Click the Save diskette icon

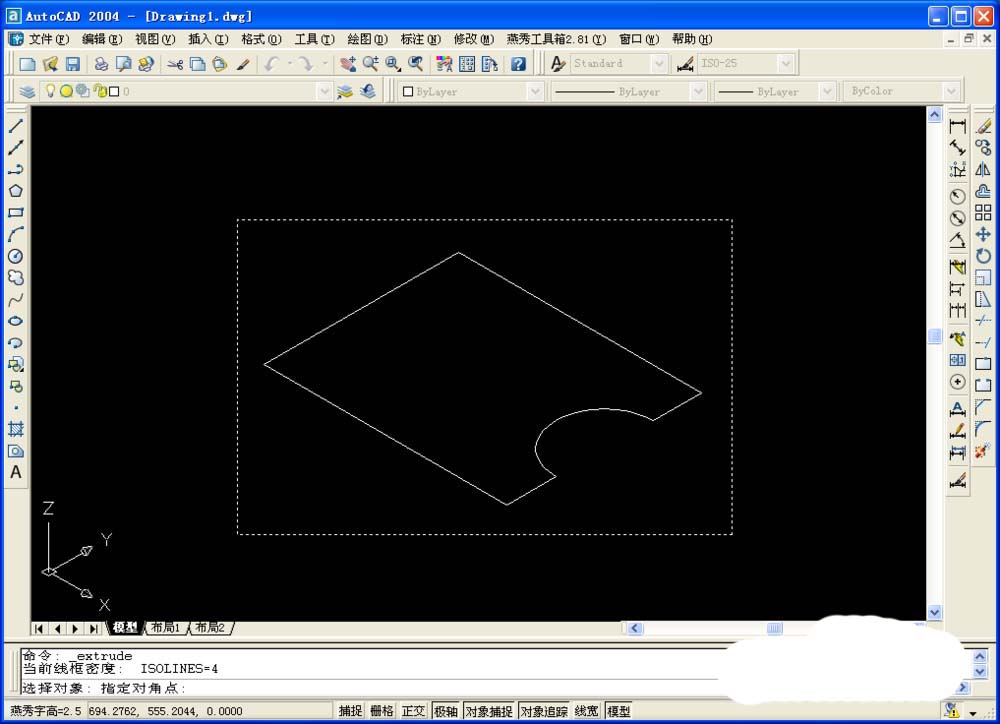tap(73, 64)
